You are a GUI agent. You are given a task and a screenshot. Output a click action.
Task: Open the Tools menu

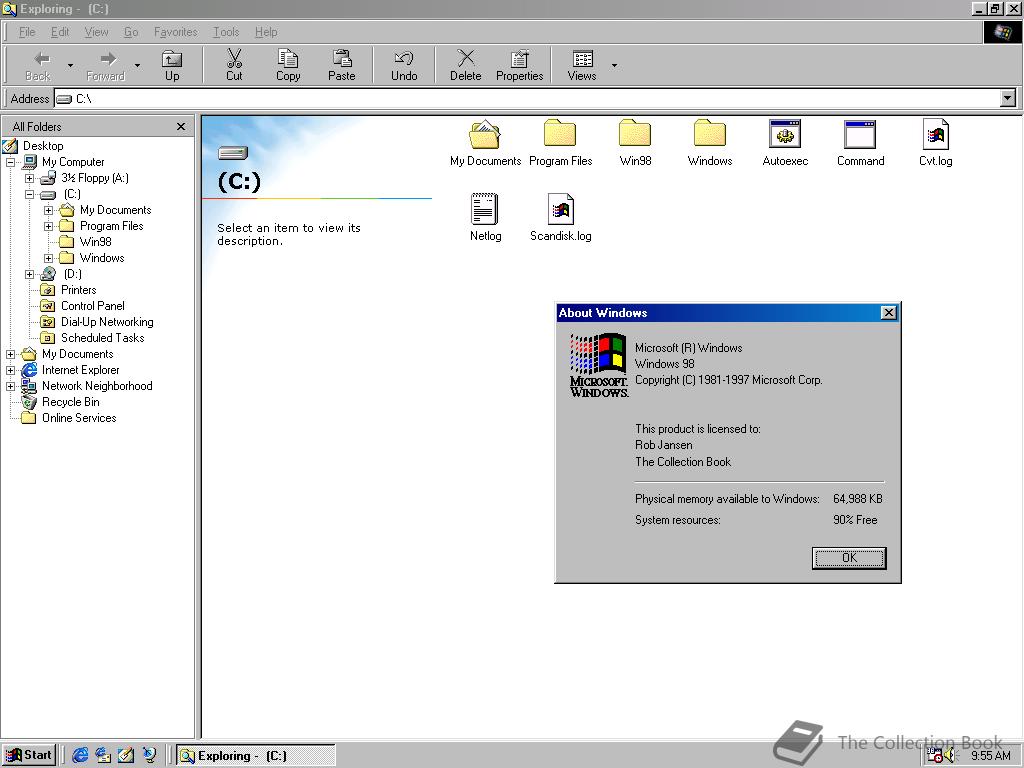(x=226, y=32)
